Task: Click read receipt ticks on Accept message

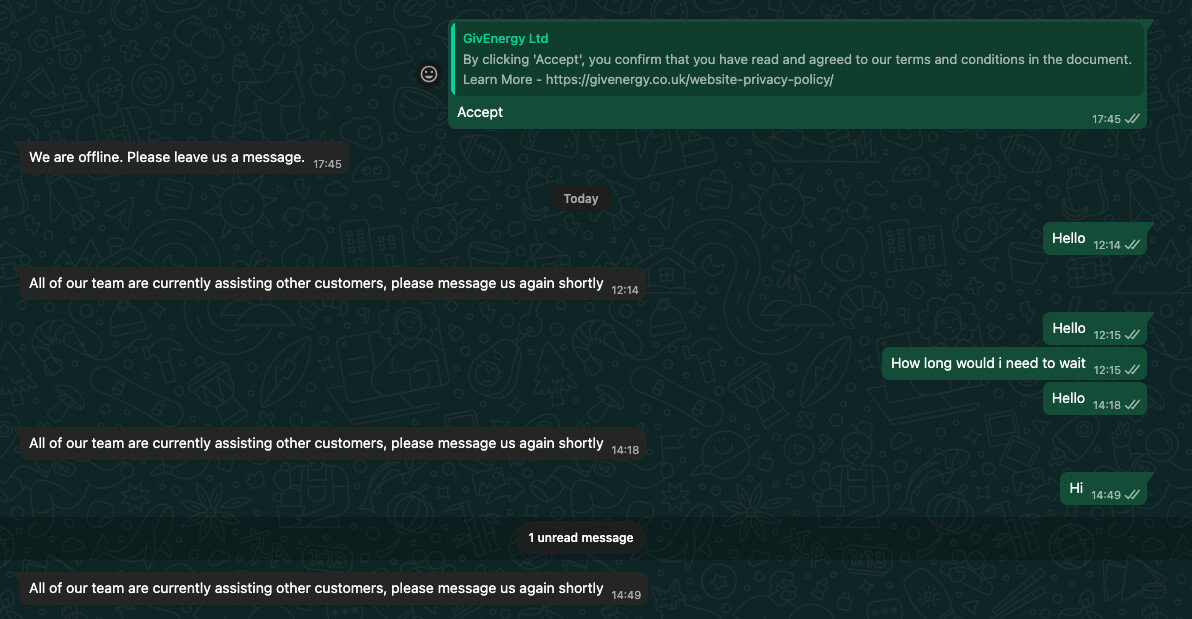Action: click(1133, 119)
